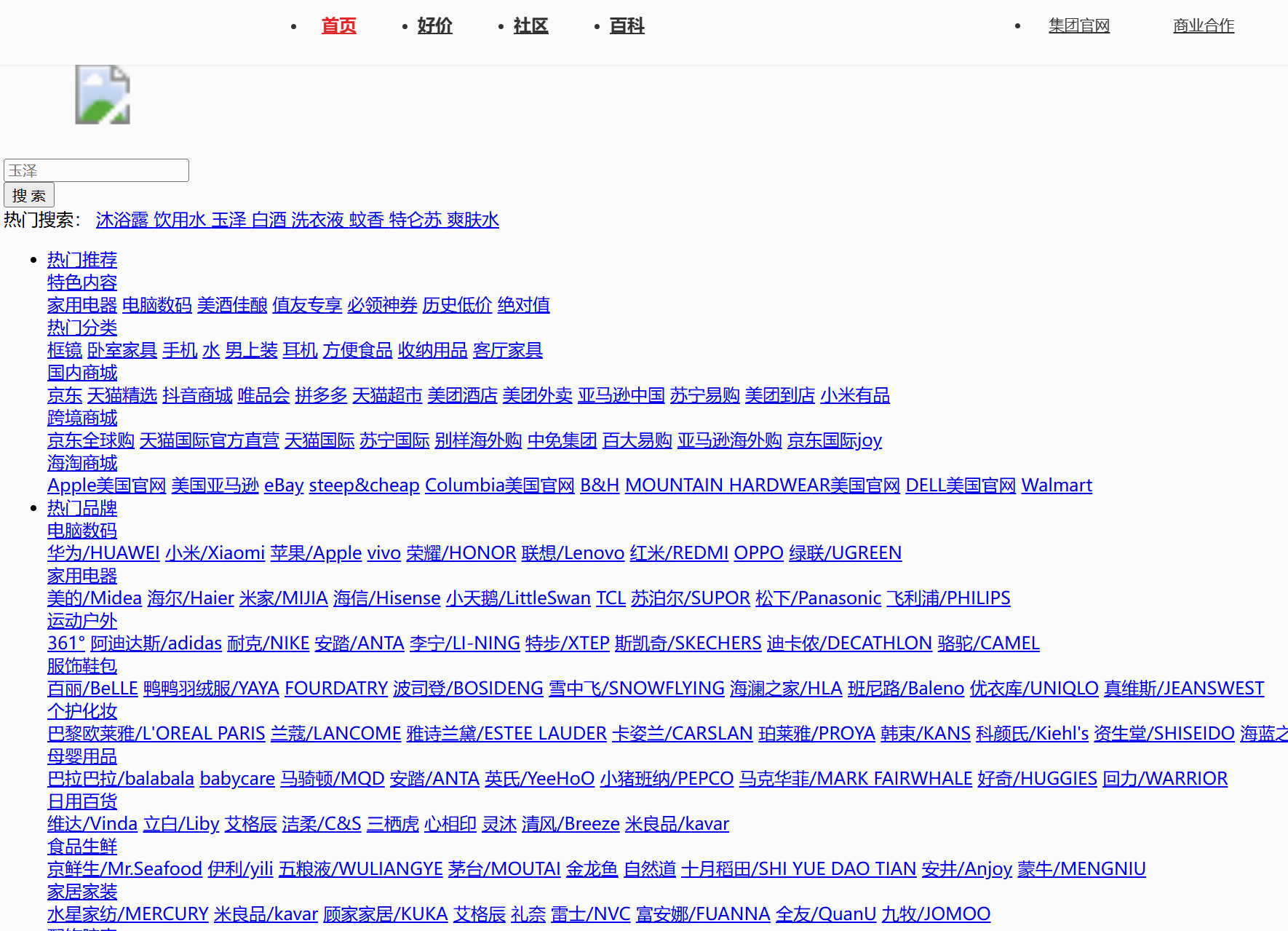Select the 耳机 category

pyautogui.click(x=301, y=350)
